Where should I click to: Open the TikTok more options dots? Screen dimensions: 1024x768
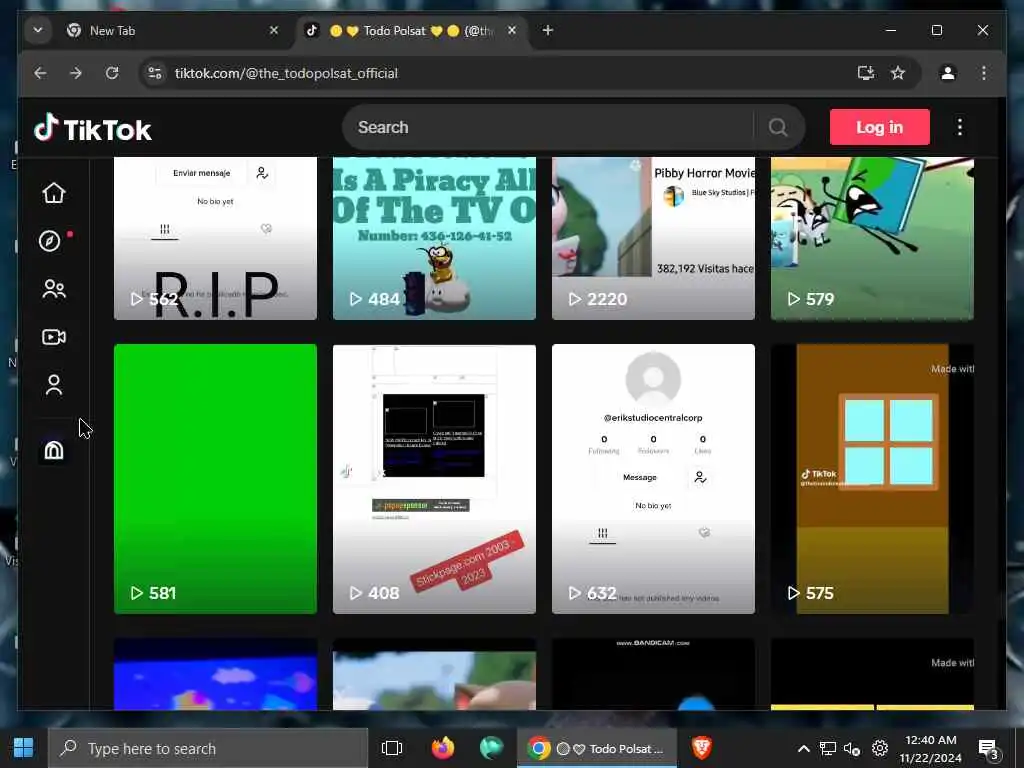959,127
